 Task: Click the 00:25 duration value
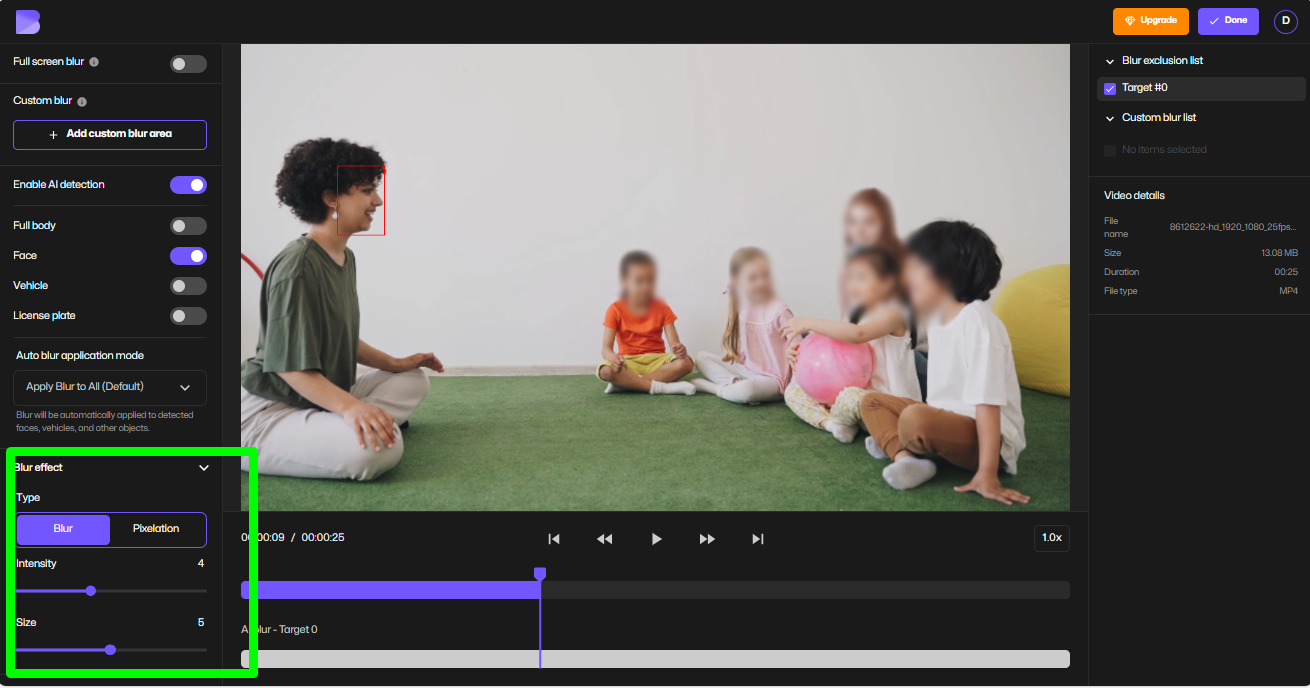click(1286, 273)
